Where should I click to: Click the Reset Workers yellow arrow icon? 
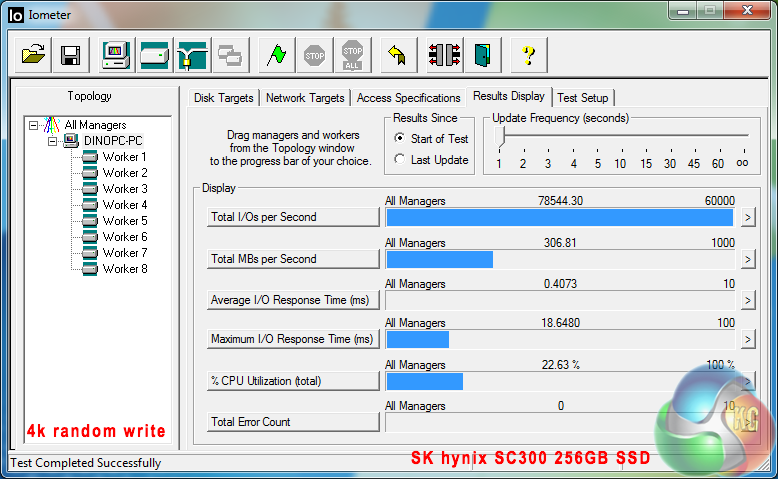click(397, 55)
